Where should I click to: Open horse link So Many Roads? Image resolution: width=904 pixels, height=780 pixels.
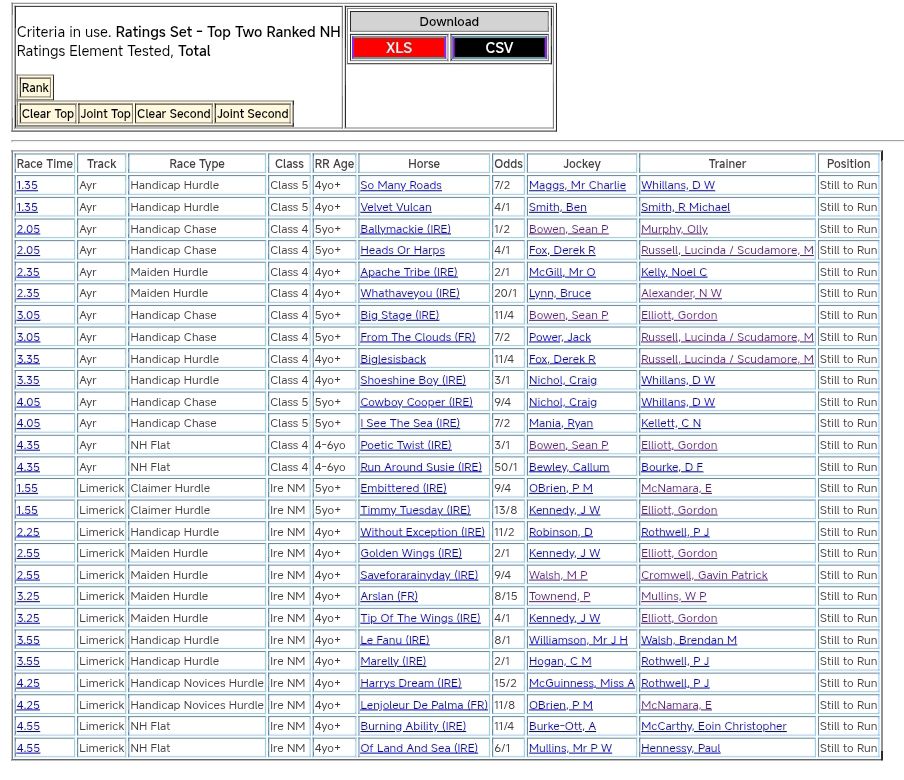tap(400, 186)
